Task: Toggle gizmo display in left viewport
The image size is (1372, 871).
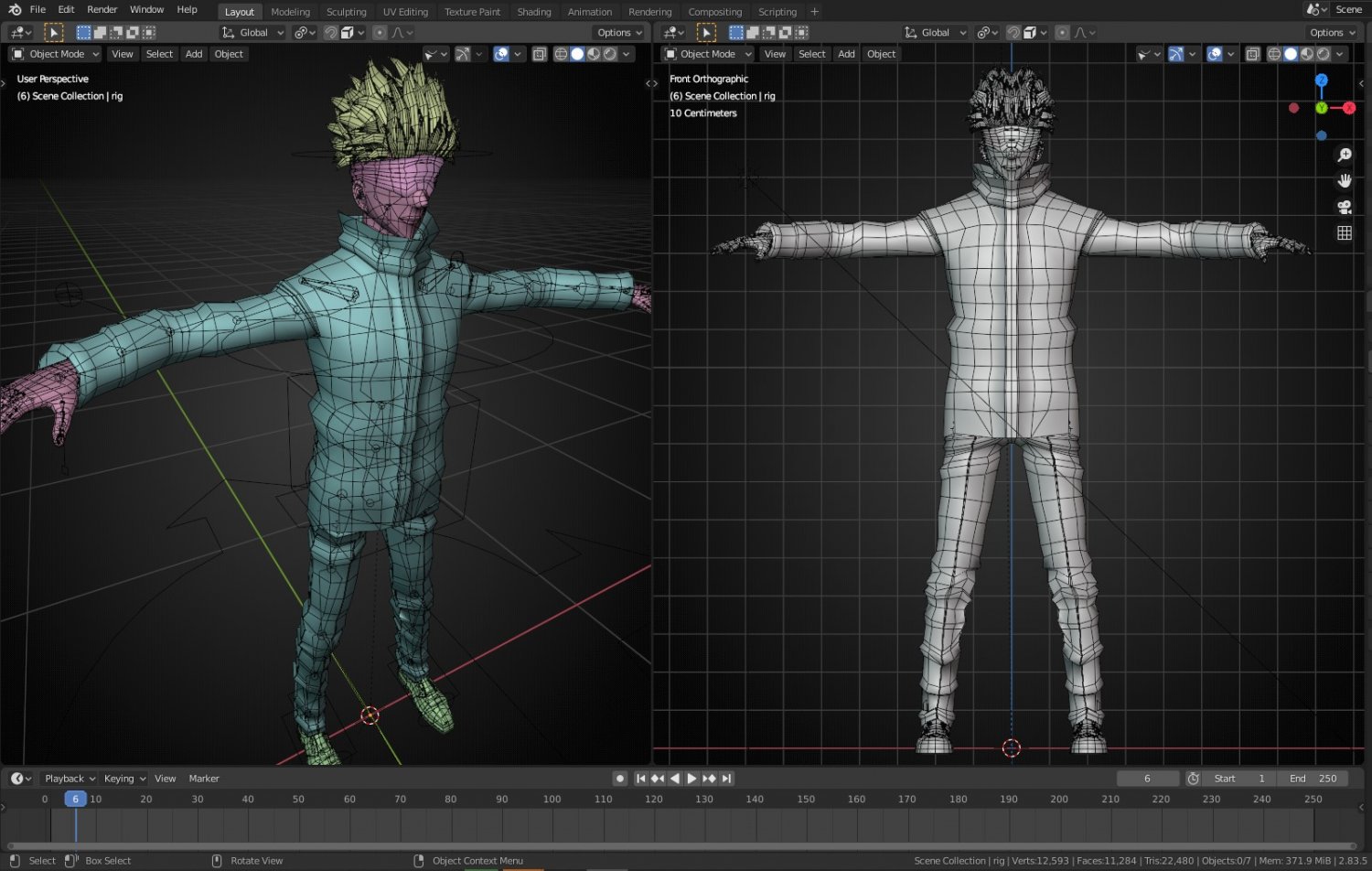Action: 463,54
